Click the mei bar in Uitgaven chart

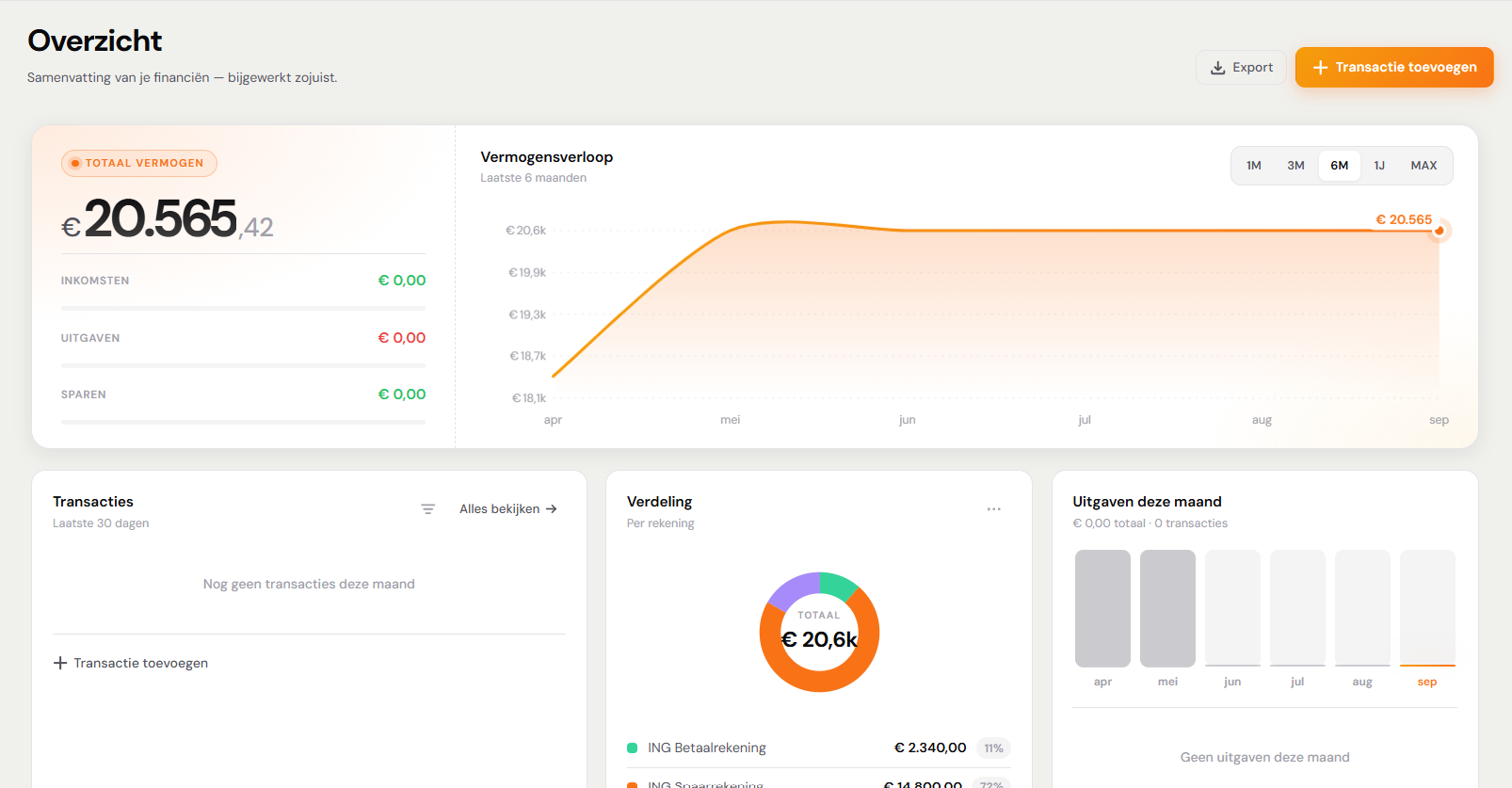coord(1167,608)
